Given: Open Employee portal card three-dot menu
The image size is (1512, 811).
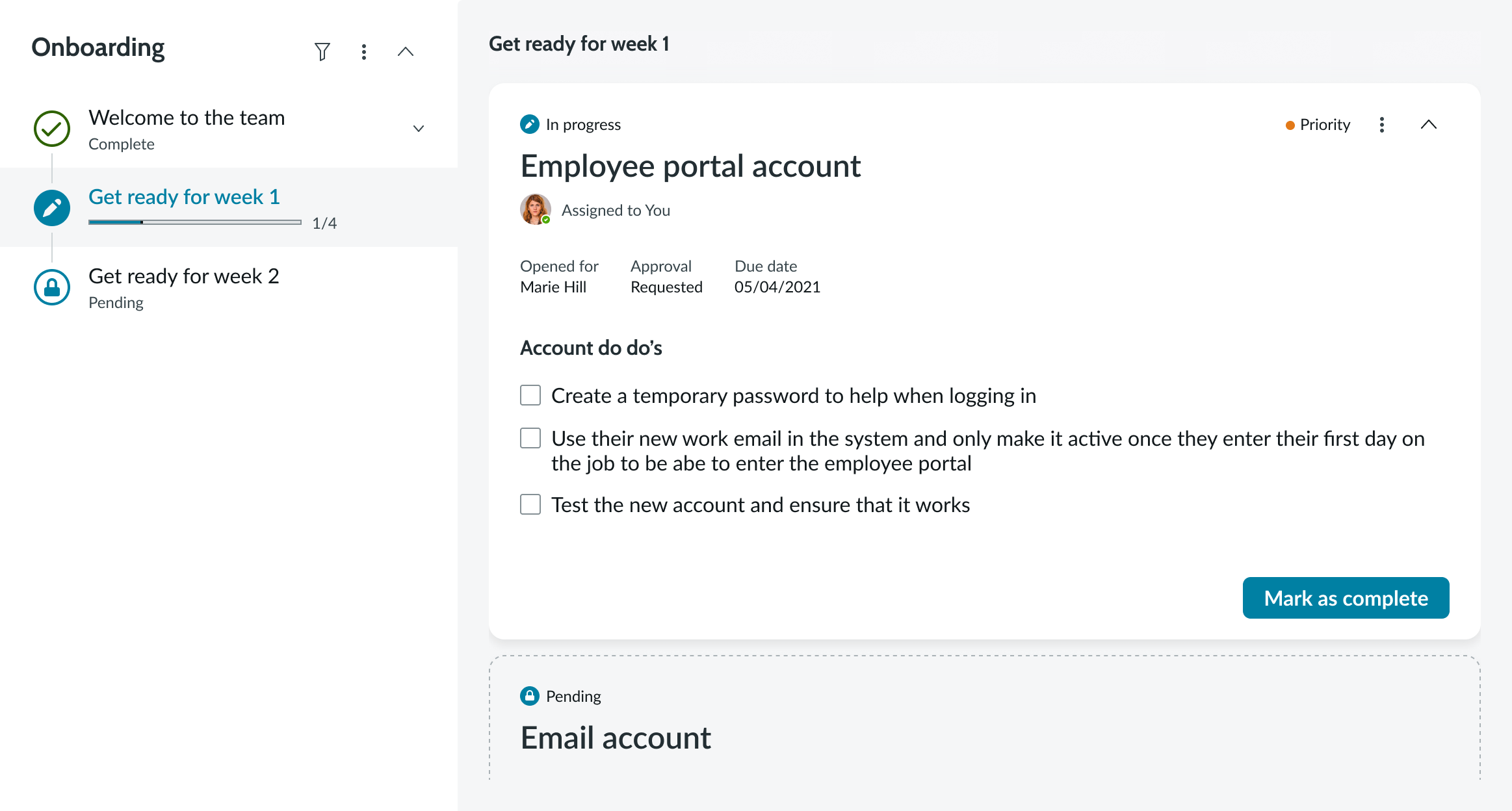Looking at the screenshot, I should tap(1382, 125).
